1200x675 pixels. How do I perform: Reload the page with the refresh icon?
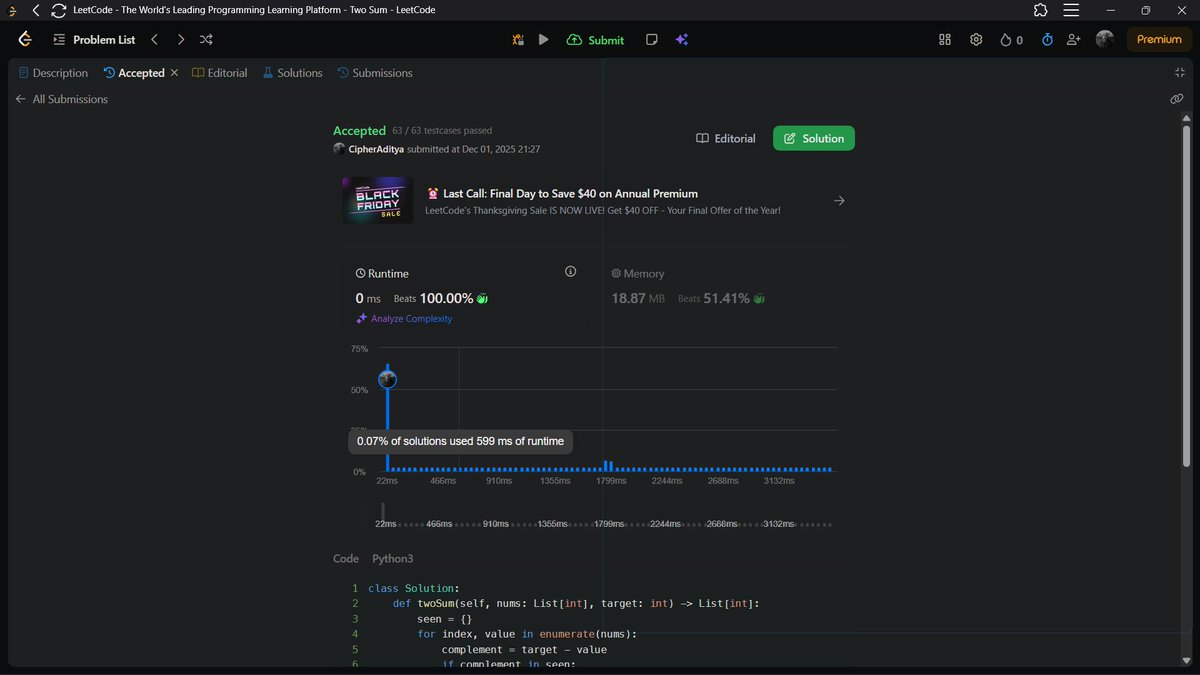[58, 10]
